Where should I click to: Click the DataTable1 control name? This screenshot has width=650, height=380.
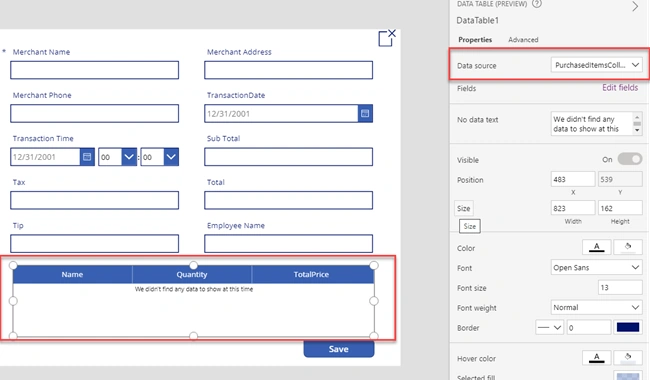click(x=478, y=20)
